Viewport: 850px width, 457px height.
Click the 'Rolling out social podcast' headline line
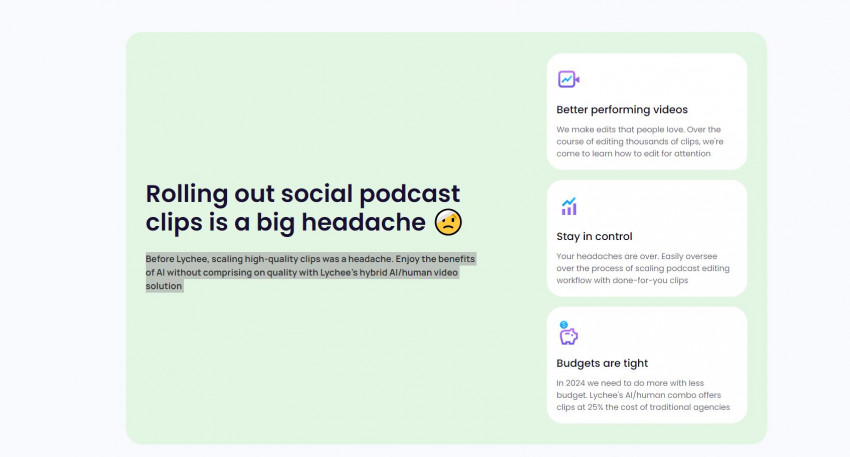tap(303, 194)
